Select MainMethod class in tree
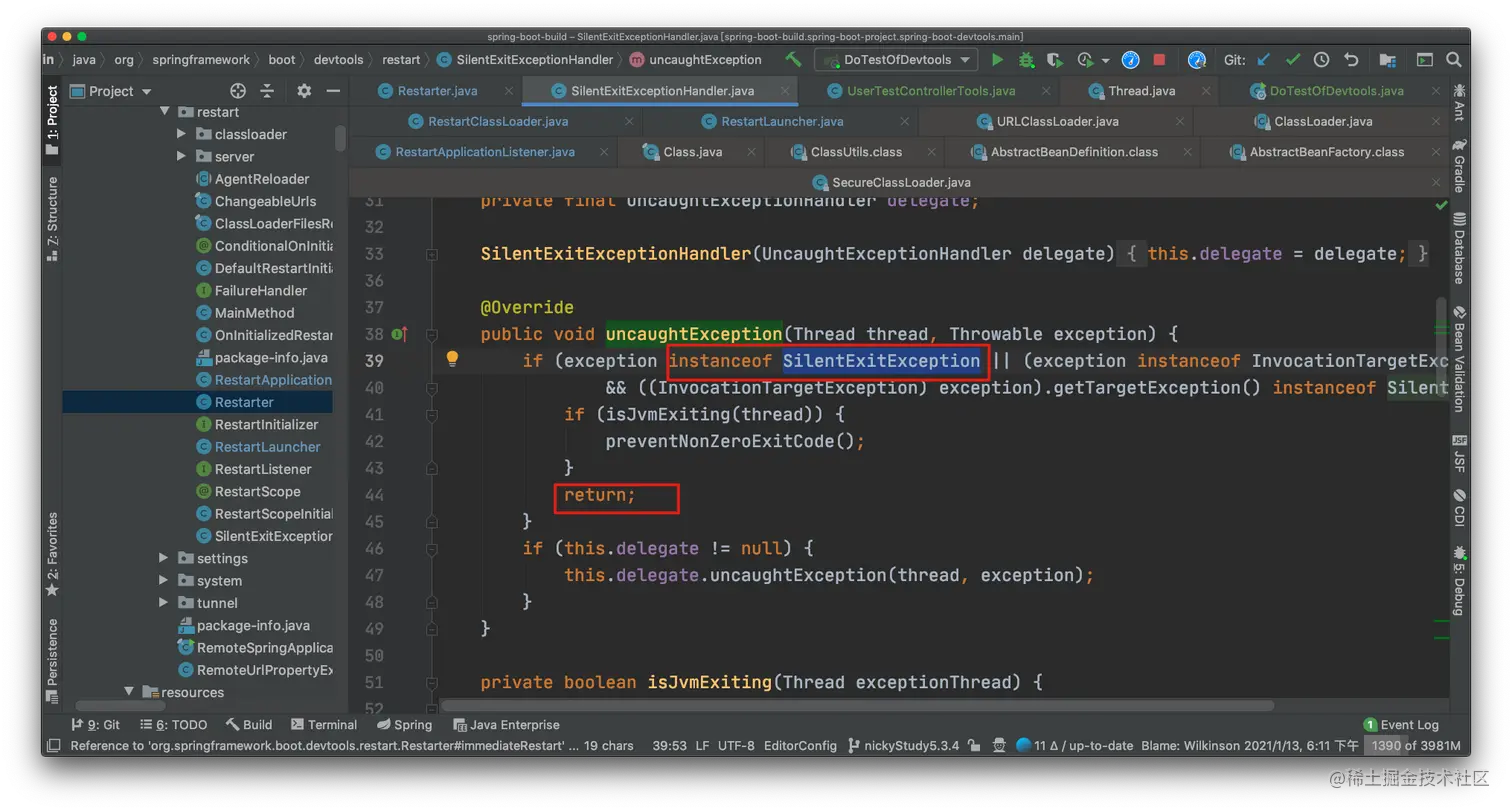The image size is (1512, 811). (254, 313)
